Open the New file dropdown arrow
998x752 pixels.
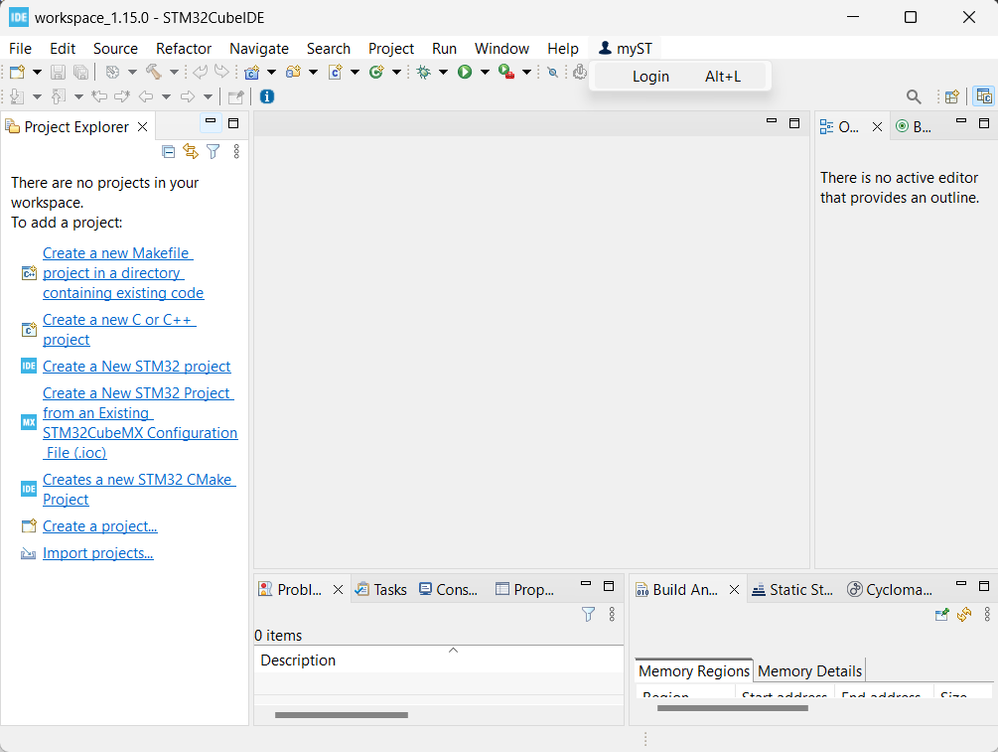37,72
